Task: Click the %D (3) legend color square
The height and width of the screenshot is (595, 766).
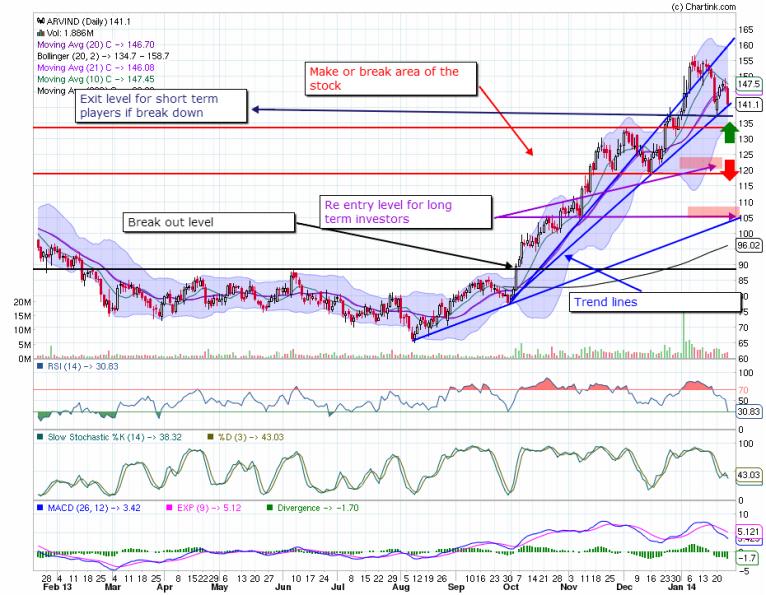Action: 211,437
